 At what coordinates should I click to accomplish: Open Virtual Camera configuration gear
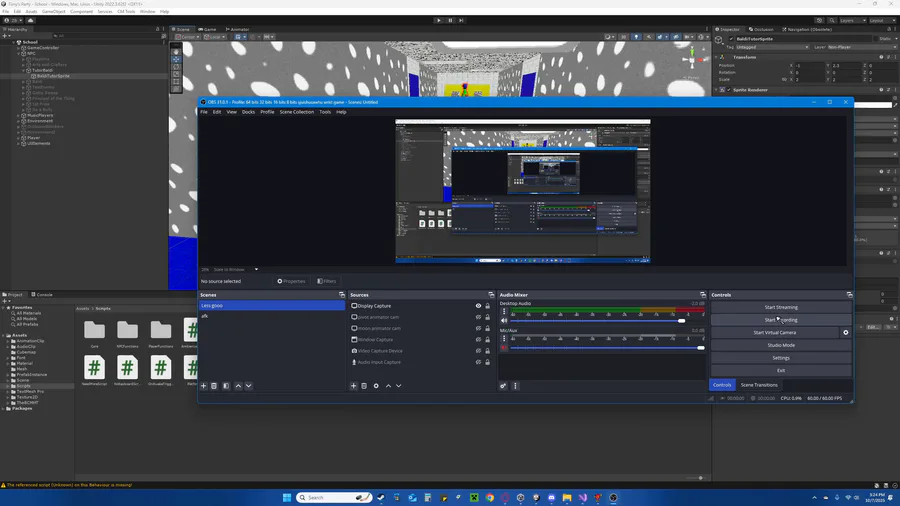tap(845, 332)
